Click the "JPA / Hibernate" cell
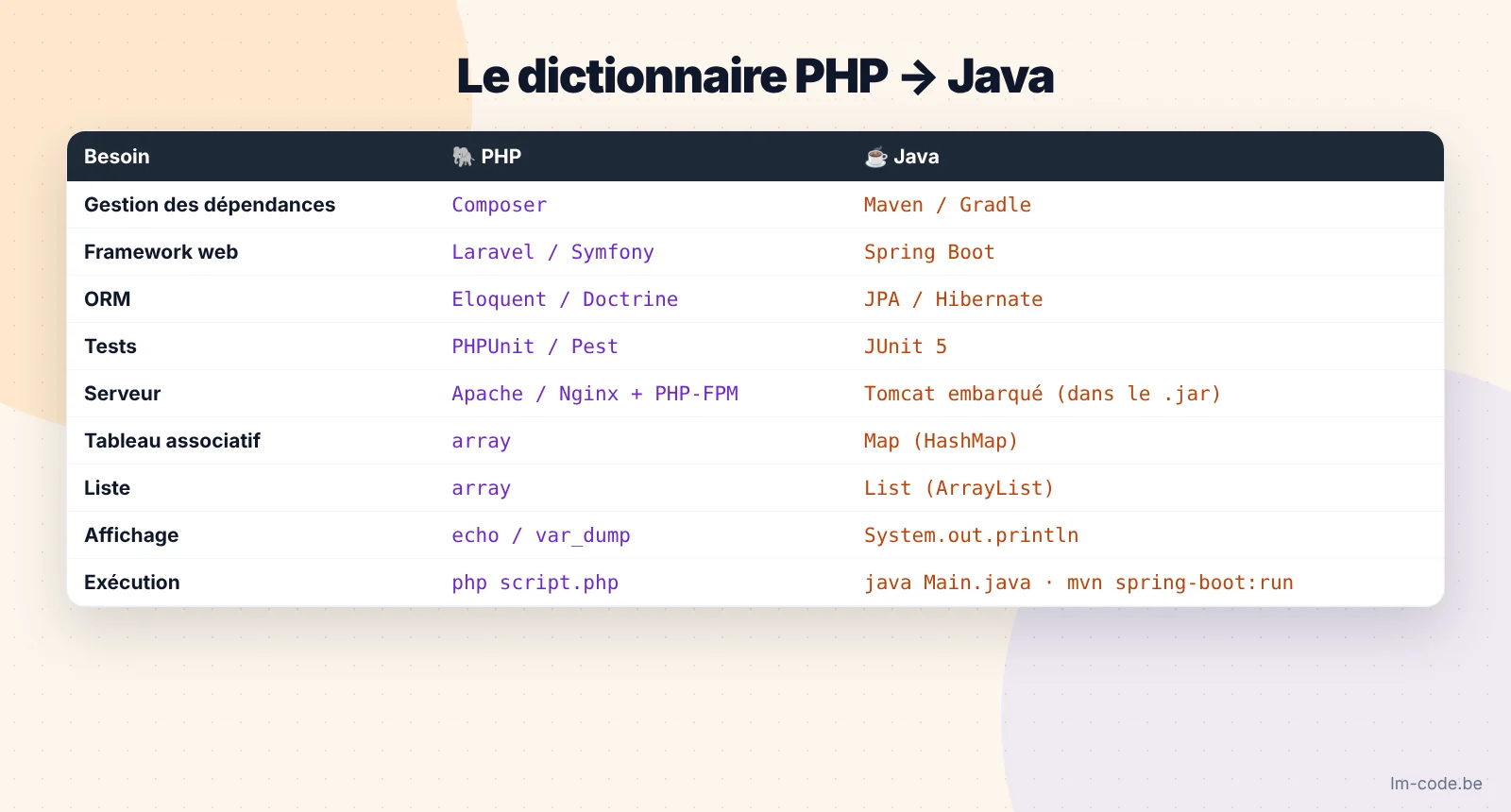The height and width of the screenshot is (812, 1511). [954, 299]
